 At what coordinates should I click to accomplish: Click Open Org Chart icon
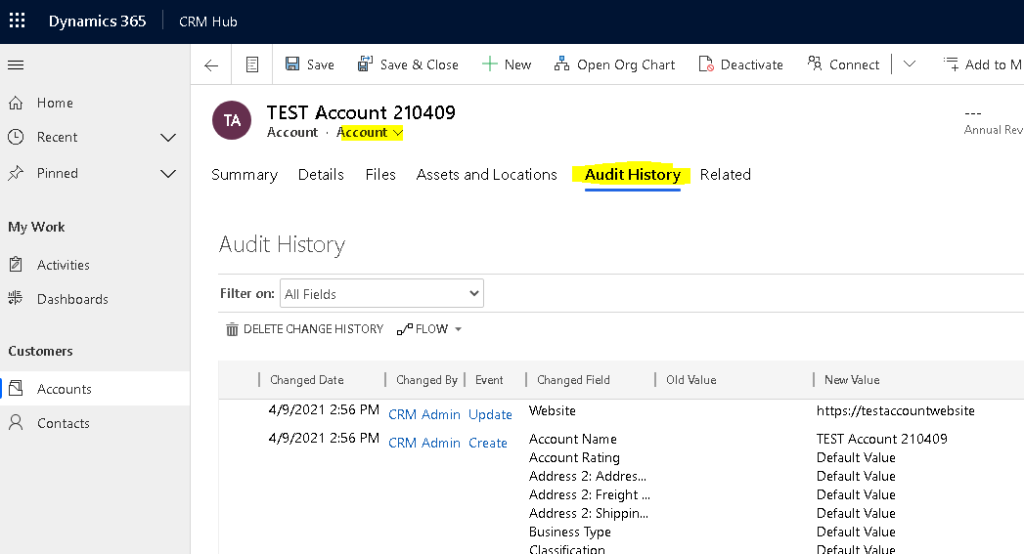point(562,64)
